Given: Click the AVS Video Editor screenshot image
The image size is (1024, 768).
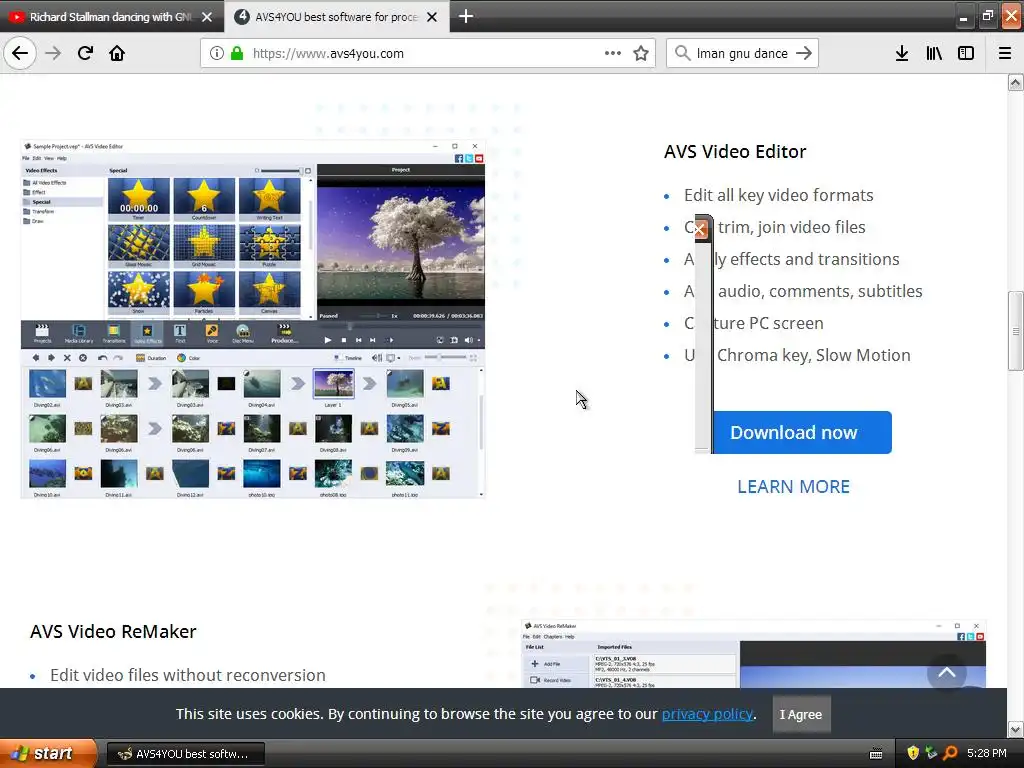Looking at the screenshot, I should coord(253,319).
